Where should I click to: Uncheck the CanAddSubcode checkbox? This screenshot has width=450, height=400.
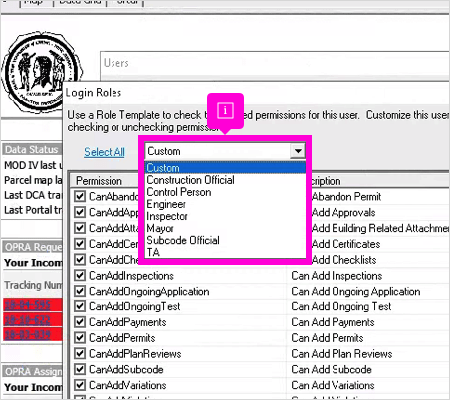80,369
